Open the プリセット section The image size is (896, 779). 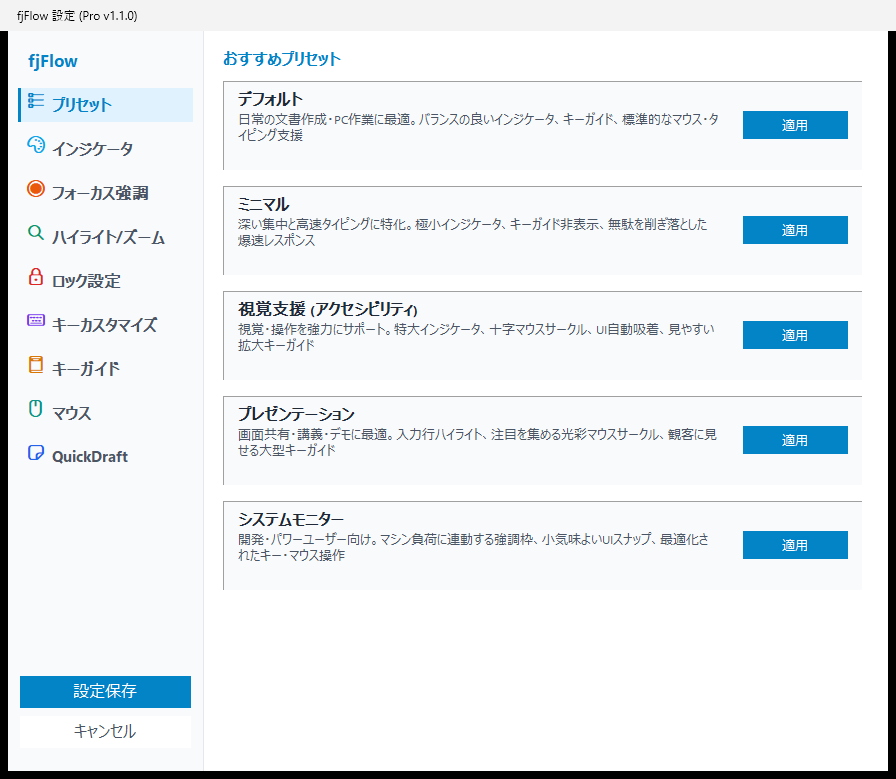click(x=106, y=105)
